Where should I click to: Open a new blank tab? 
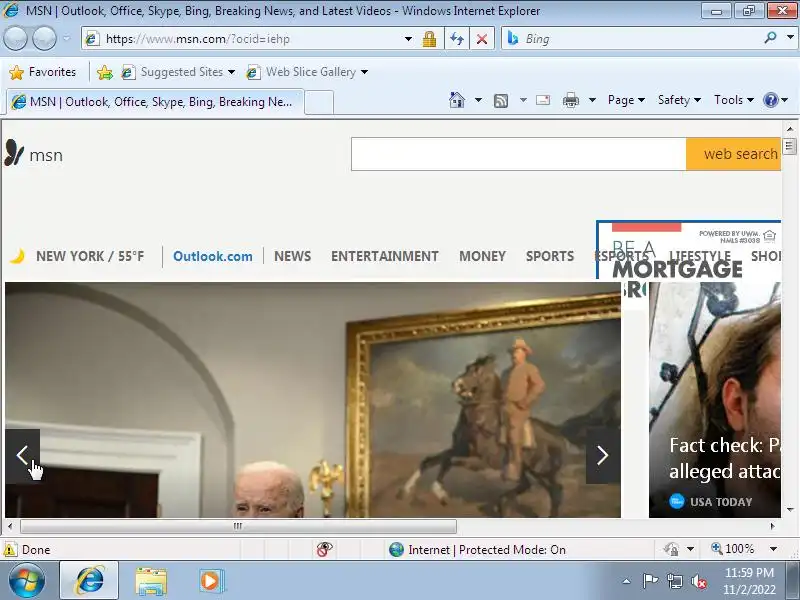319,103
